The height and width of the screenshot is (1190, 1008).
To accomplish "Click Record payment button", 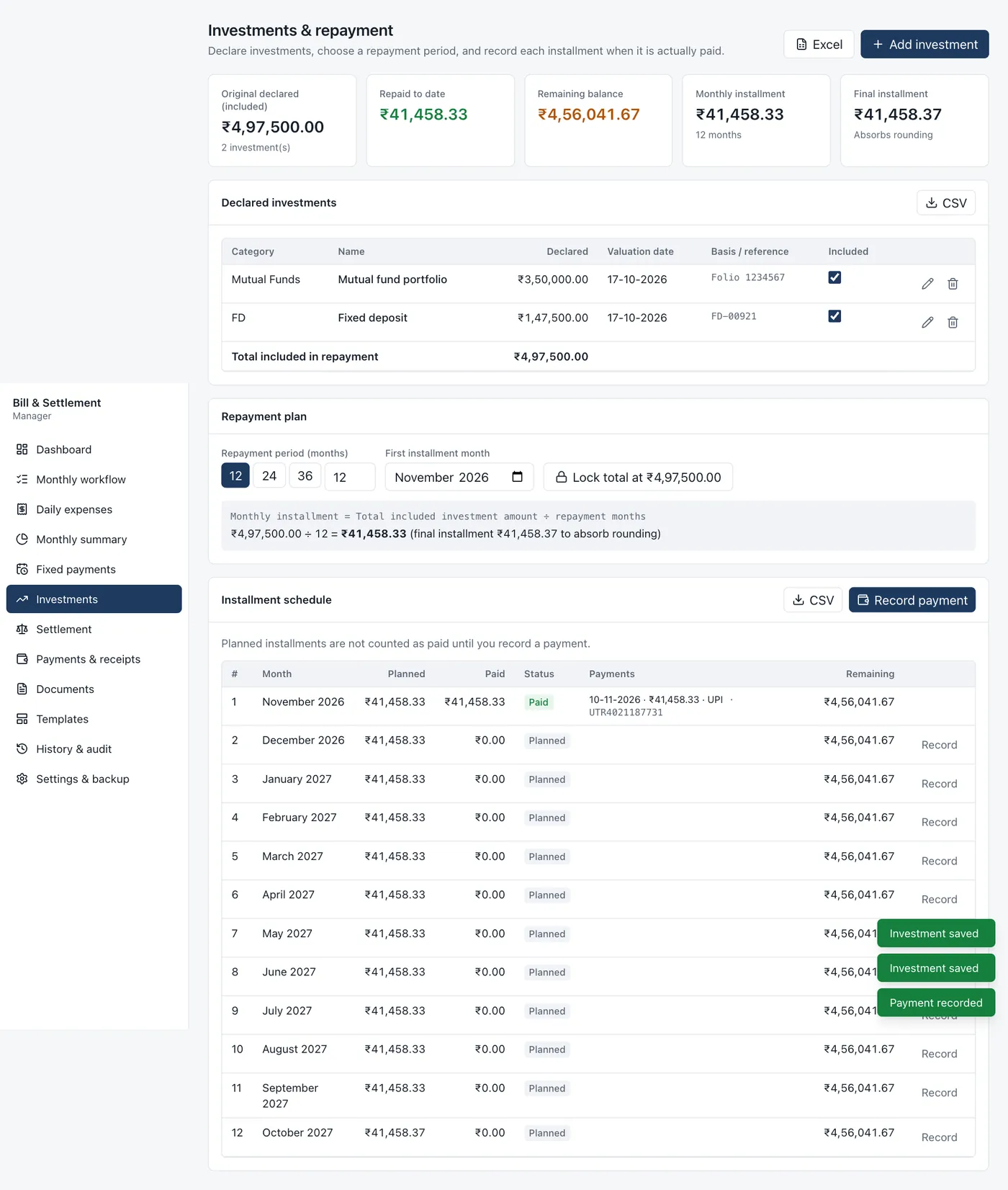I will tap(912, 600).
